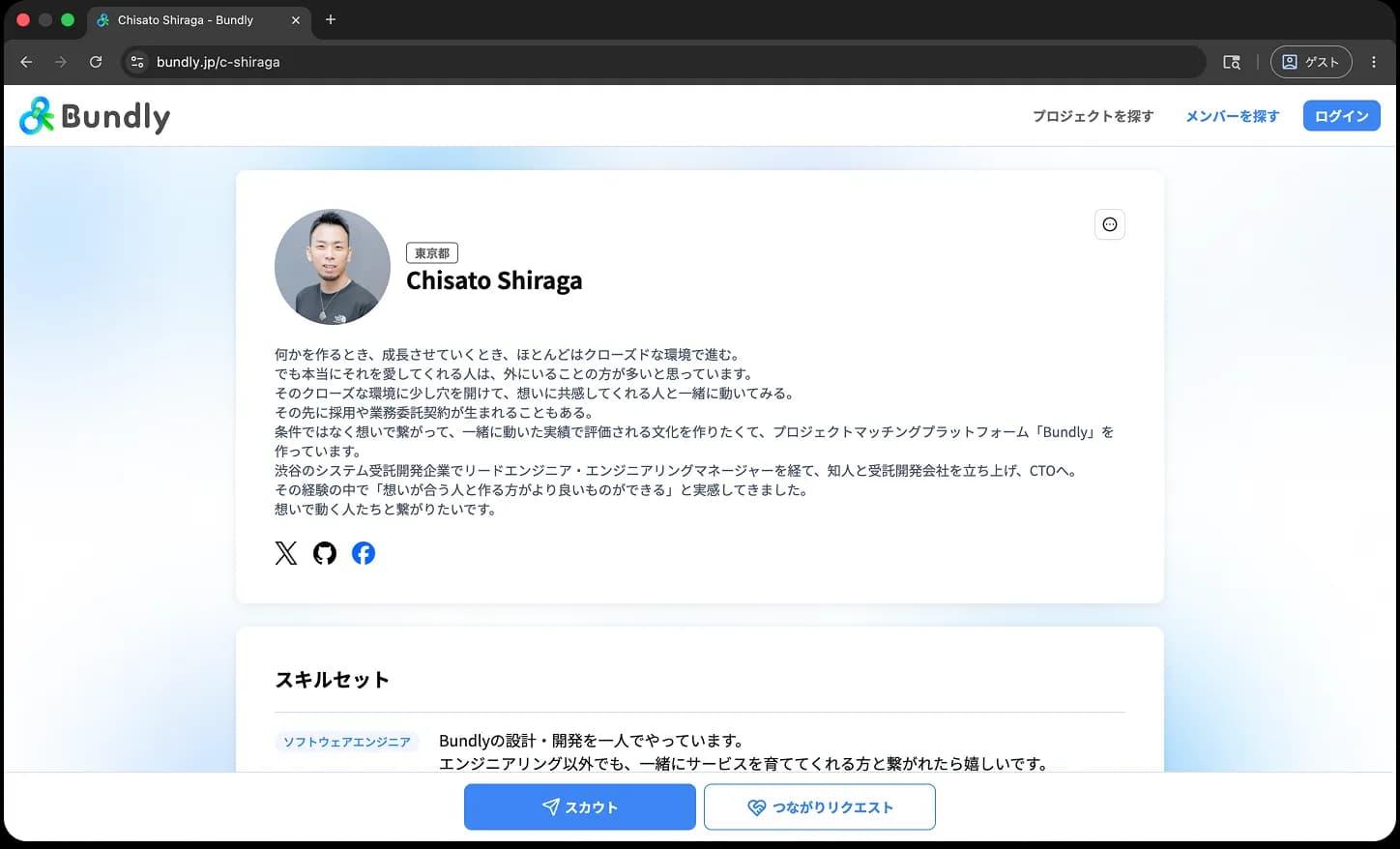The width and height of the screenshot is (1400, 849).
Task: Click the つながりリクエスト button
Action: [820, 807]
